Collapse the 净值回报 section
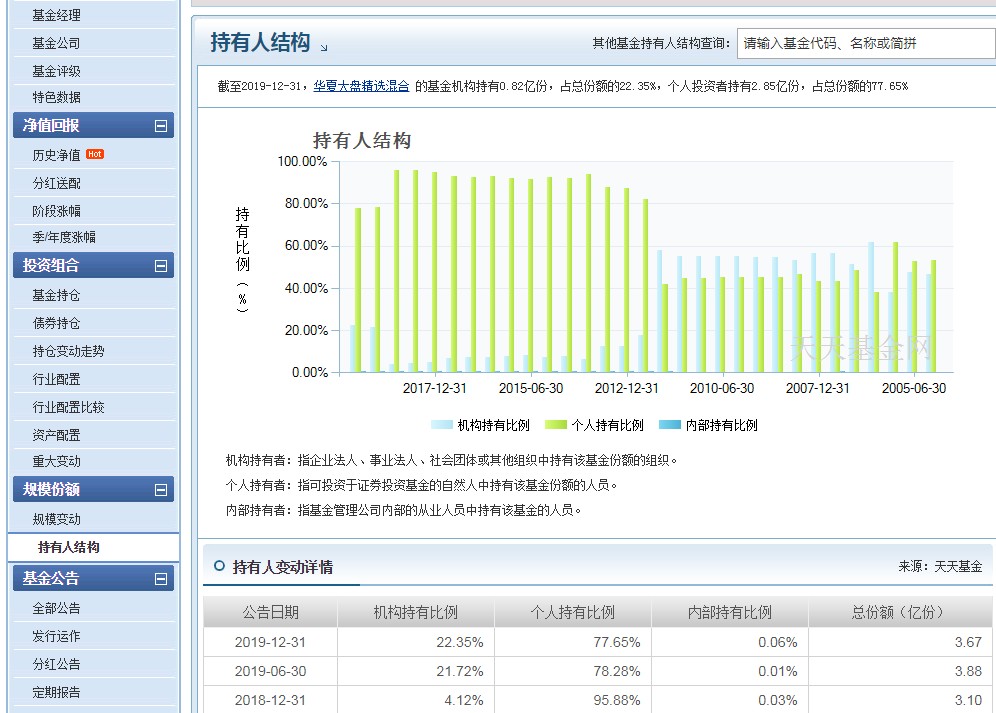Image resolution: width=996 pixels, height=713 pixels. (x=162, y=127)
